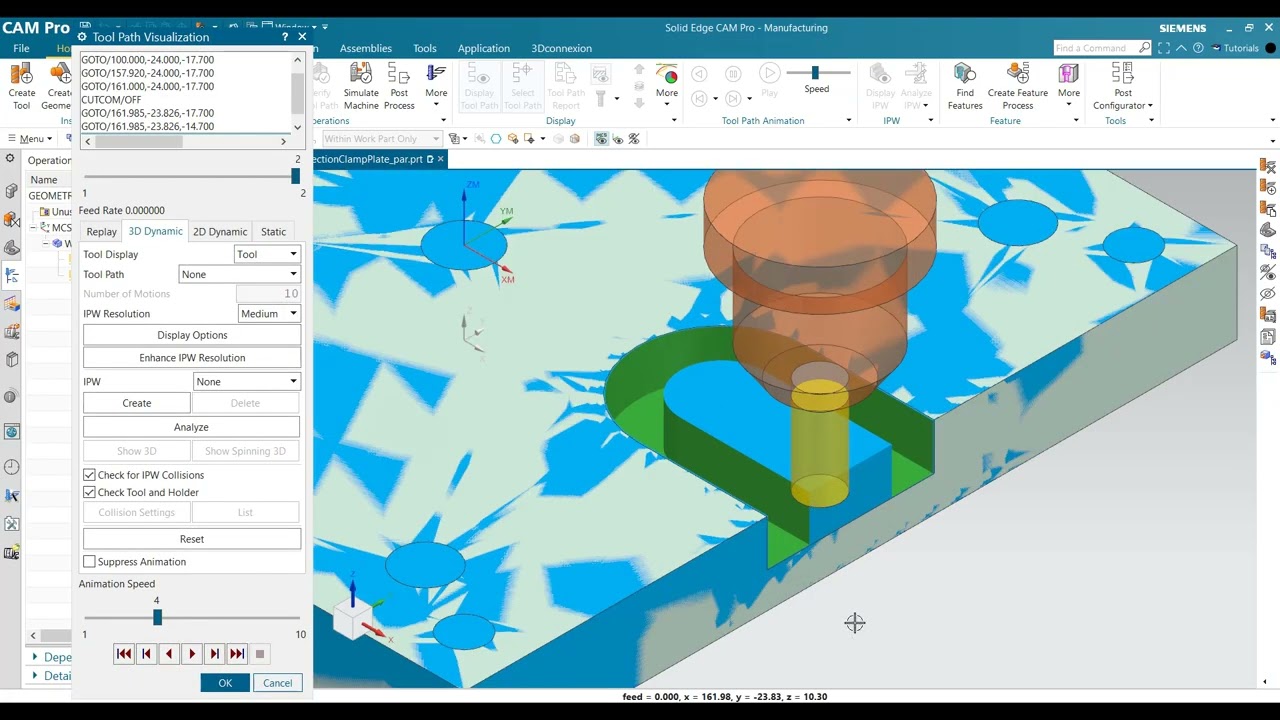Step backward one motion
Image resolution: width=1280 pixels, height=720 pixels.
point(169,654)
